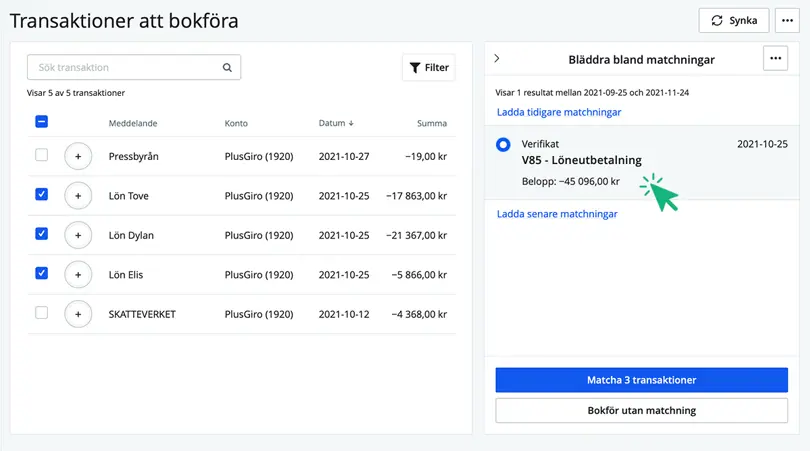The height and width of the screenshot is (451, 810).
Task: Uncheck the Lön Tove transaction
Action: pos(41,194)
